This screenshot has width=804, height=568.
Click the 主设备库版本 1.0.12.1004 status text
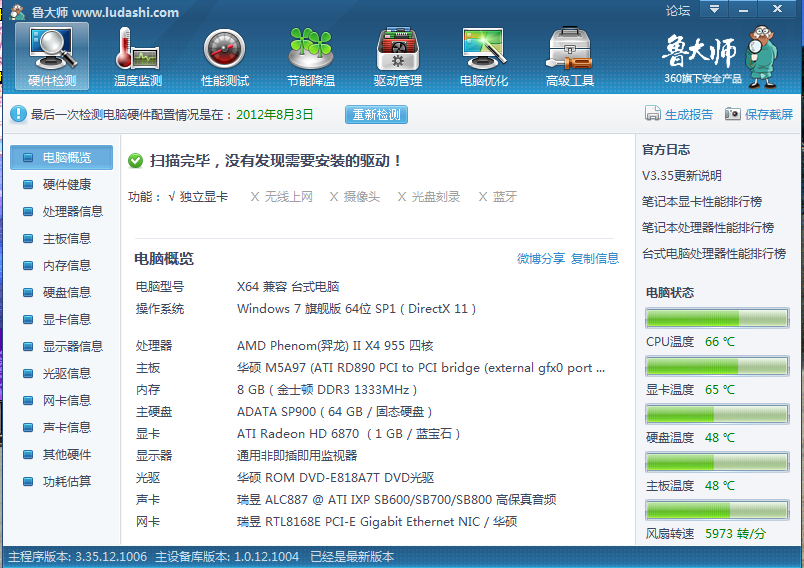(227, 557)
